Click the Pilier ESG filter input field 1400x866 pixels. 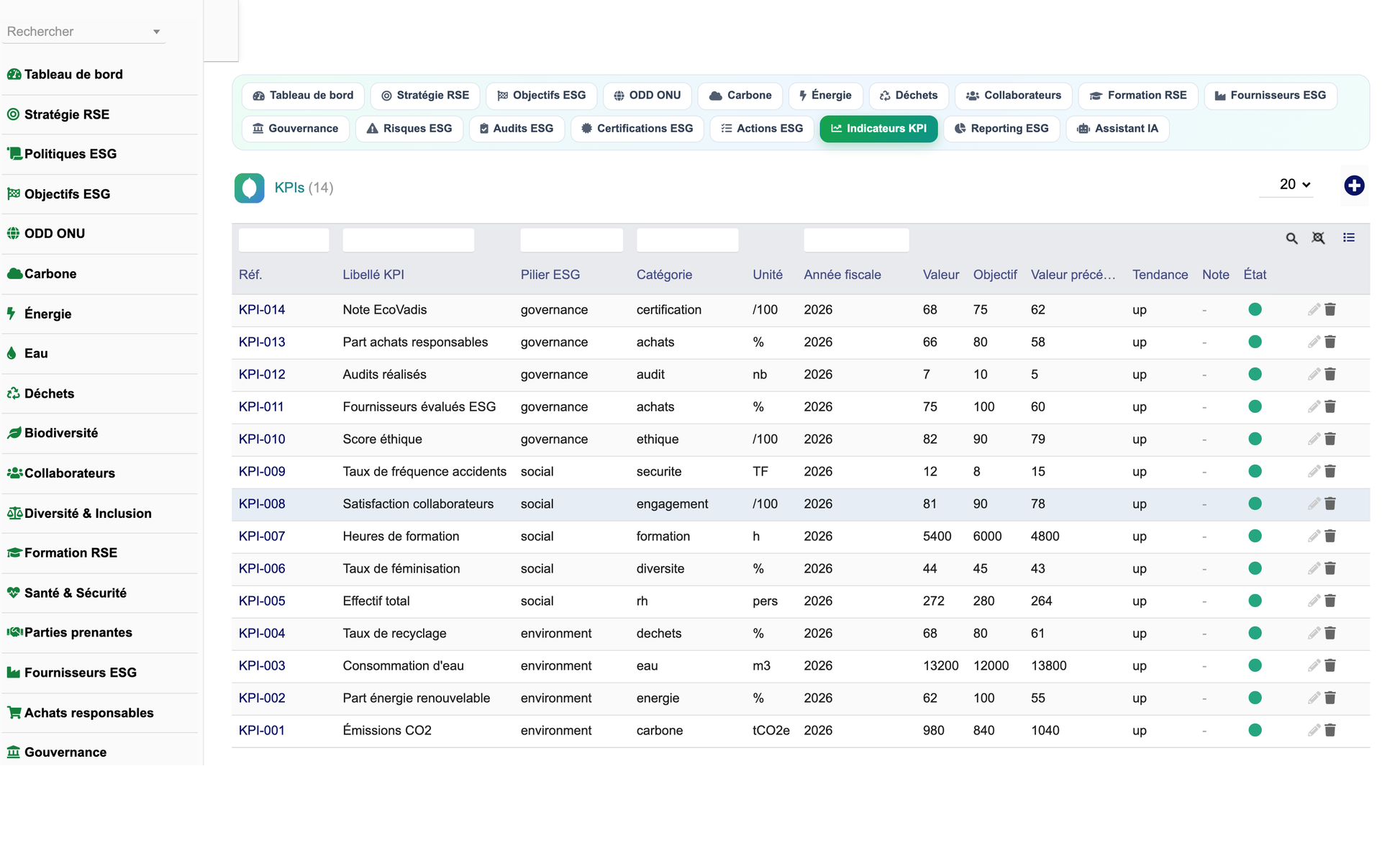pos(571,240)
